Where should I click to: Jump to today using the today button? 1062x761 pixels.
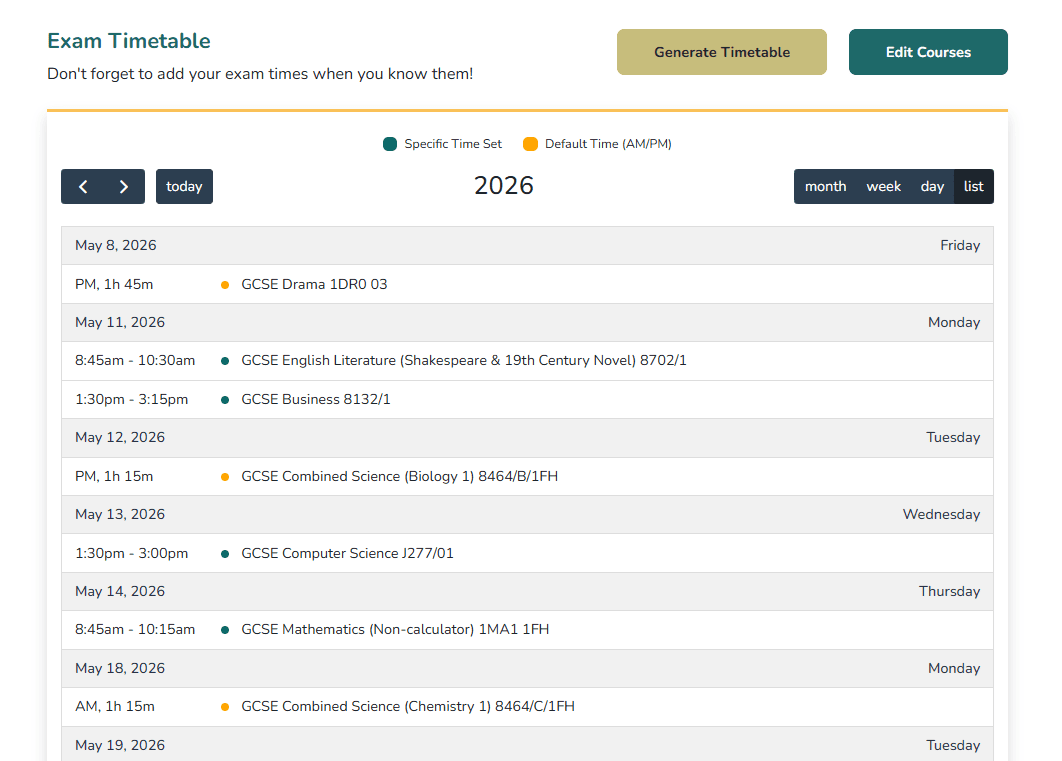[x=184, y=186]
